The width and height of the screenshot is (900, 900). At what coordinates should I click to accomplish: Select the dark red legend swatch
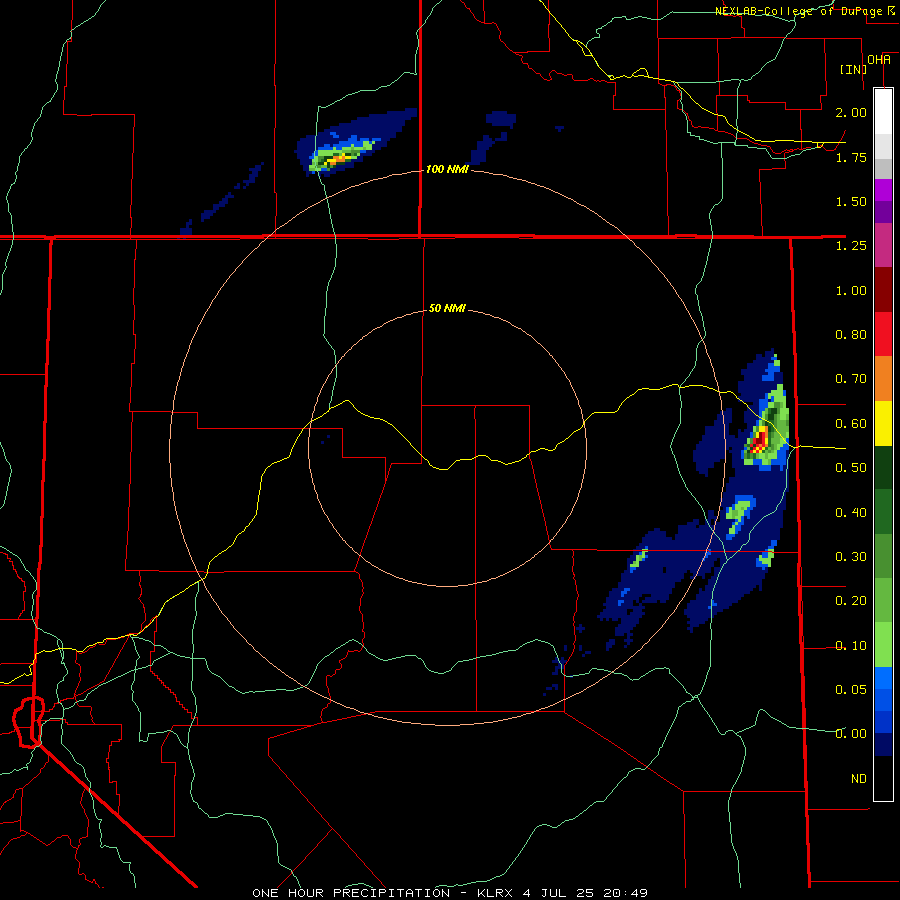pos(883,290)
